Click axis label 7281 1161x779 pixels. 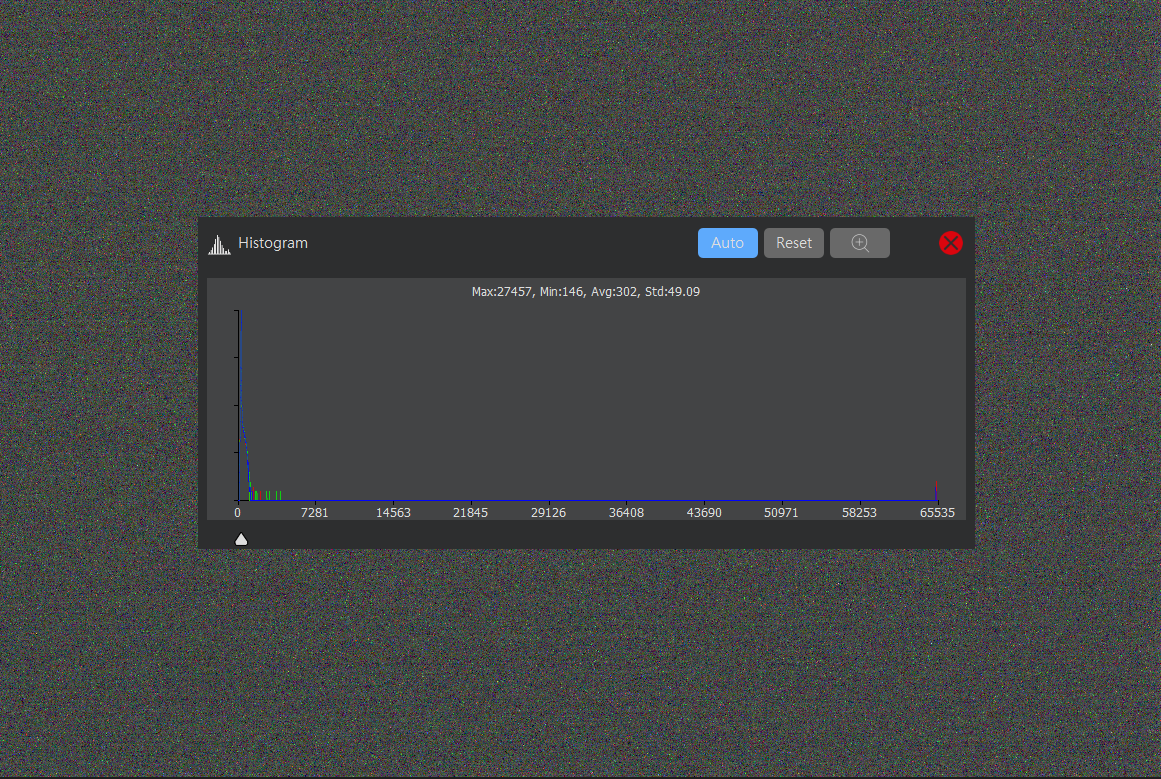315,512
